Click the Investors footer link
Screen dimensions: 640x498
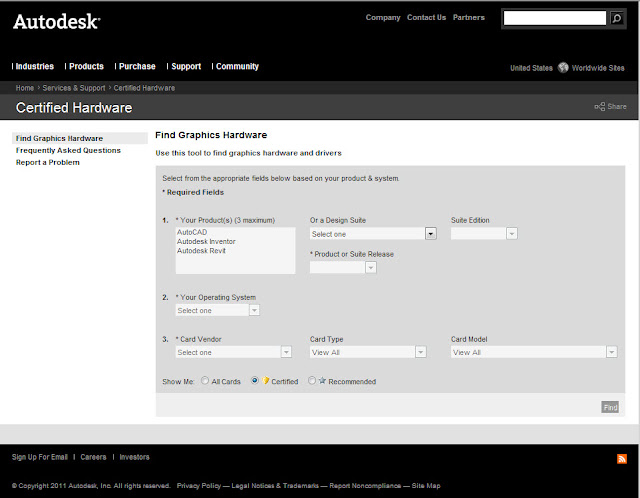(134, 457)
